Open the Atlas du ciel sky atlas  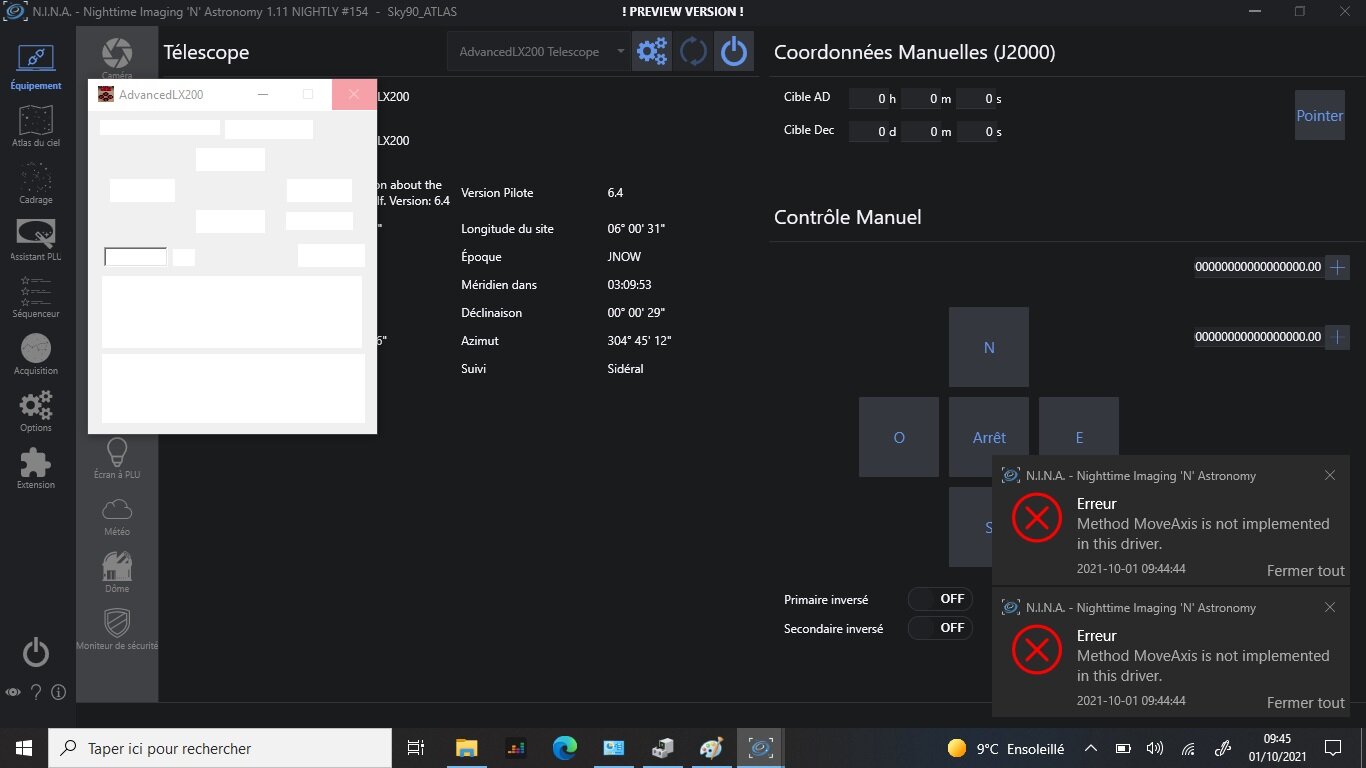(x=36, y=126)
